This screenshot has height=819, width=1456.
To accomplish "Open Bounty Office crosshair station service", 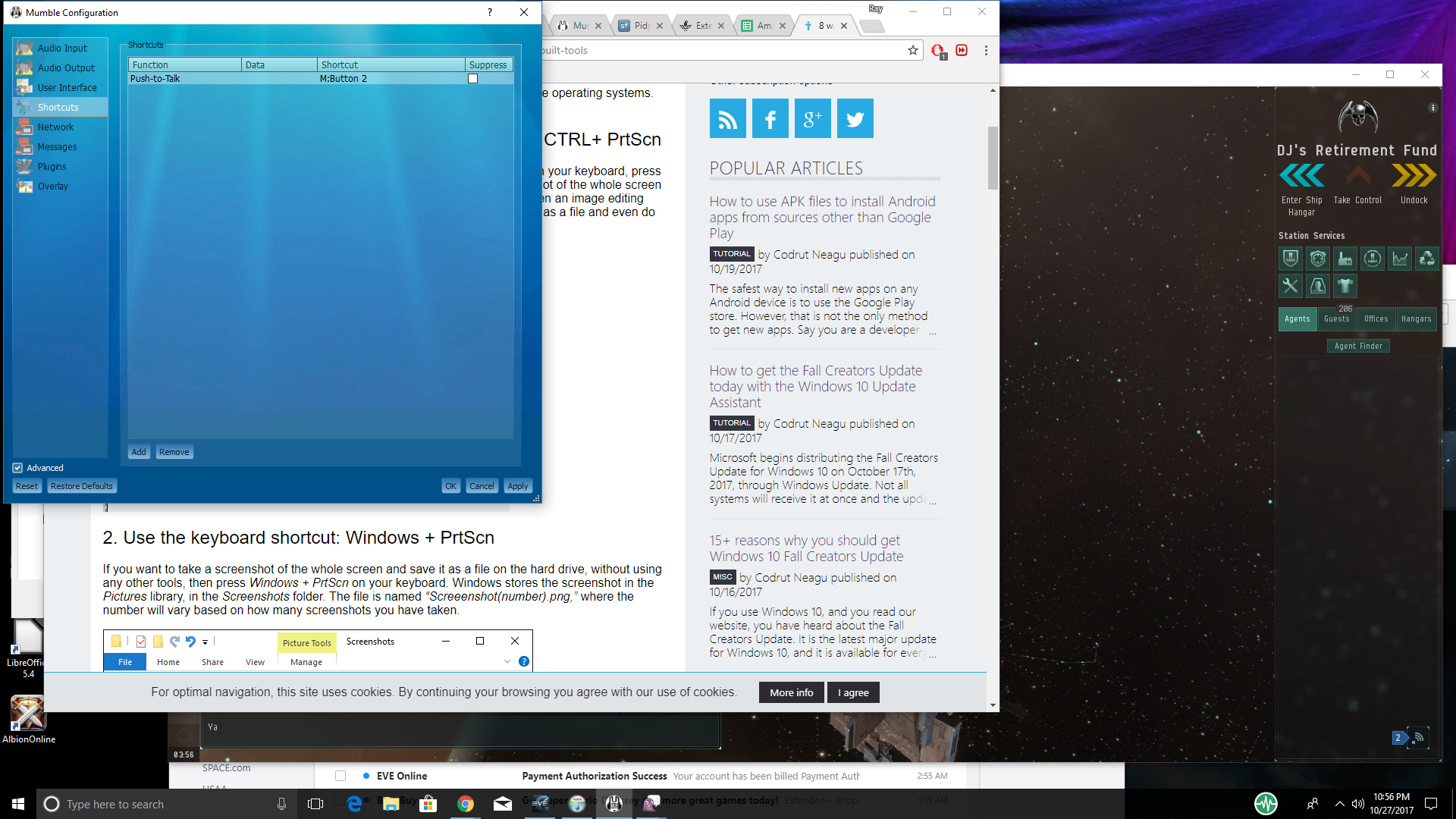I will click(1317, 259).
